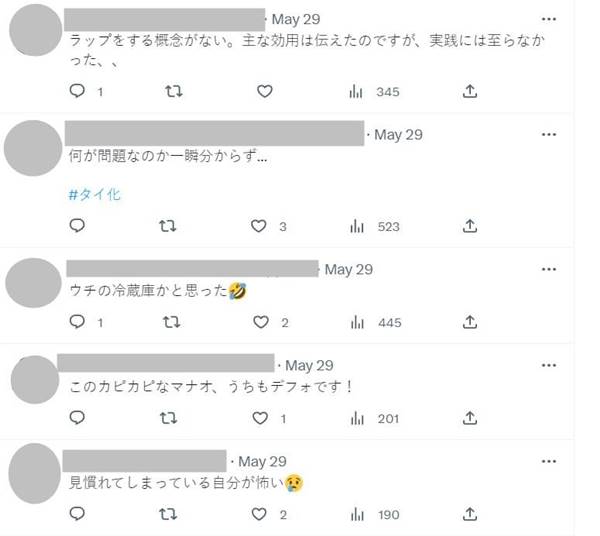Like the tweet with 523 views
The width and height of the screenshot is (600, 536).
point(259,226)
